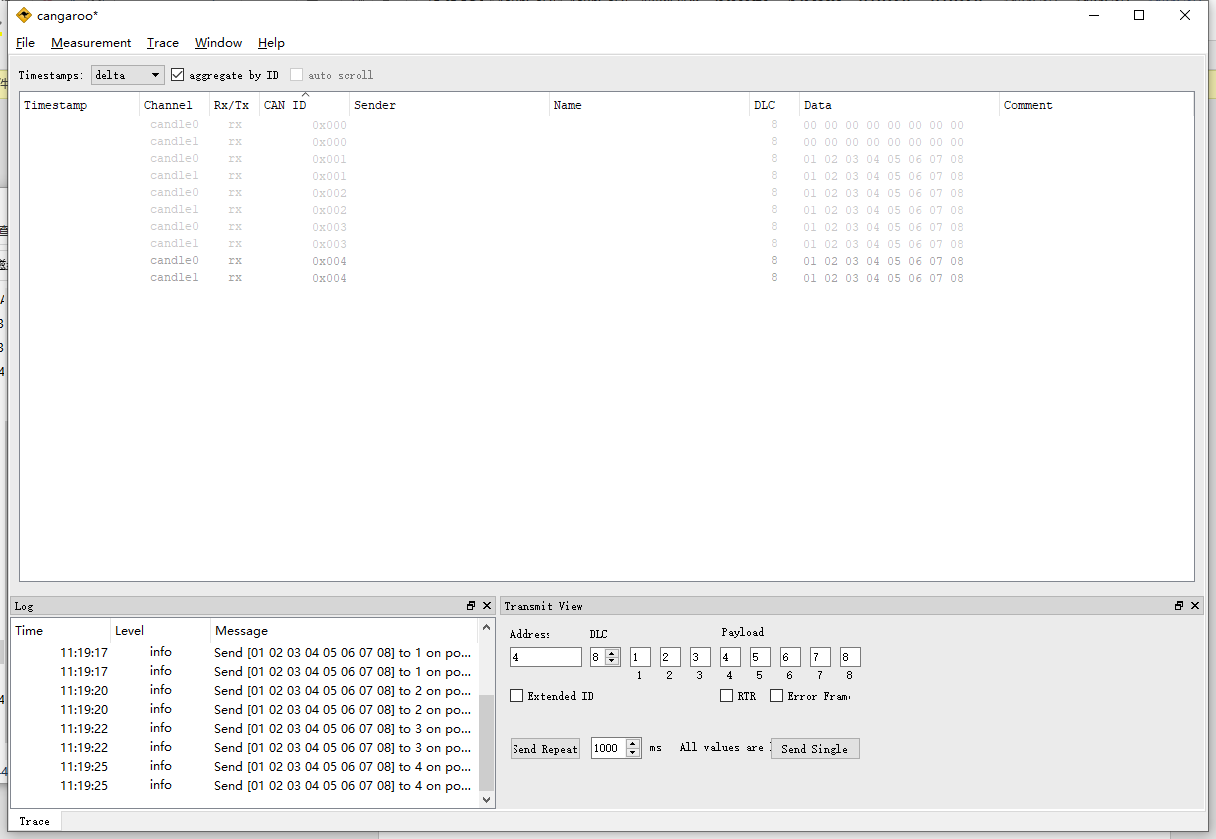The height and width of the screenshot is (839, 1216).
Task: Decrease repeat interval with down arrow
Action: point(633,753)
